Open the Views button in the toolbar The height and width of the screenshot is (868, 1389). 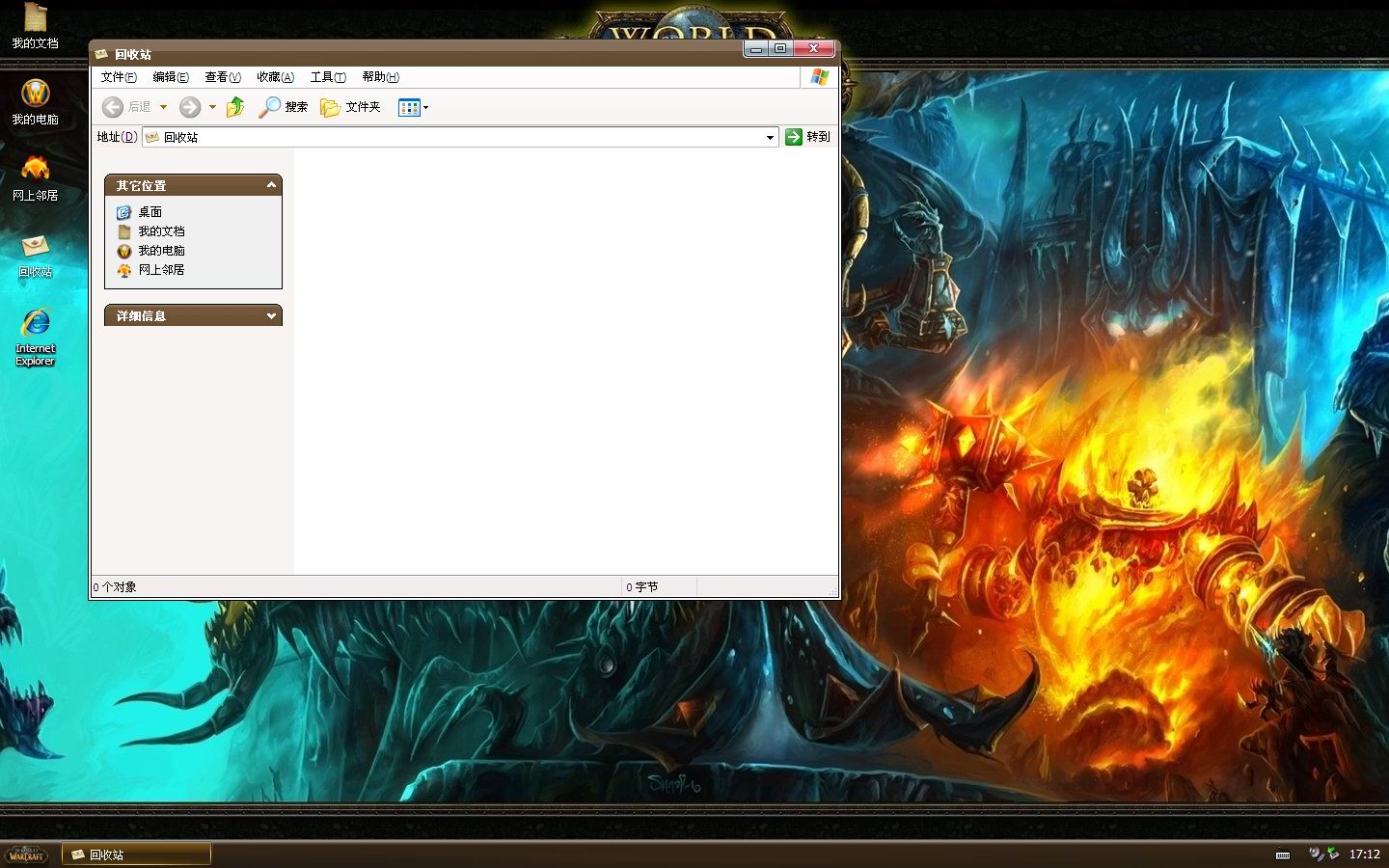413,107
